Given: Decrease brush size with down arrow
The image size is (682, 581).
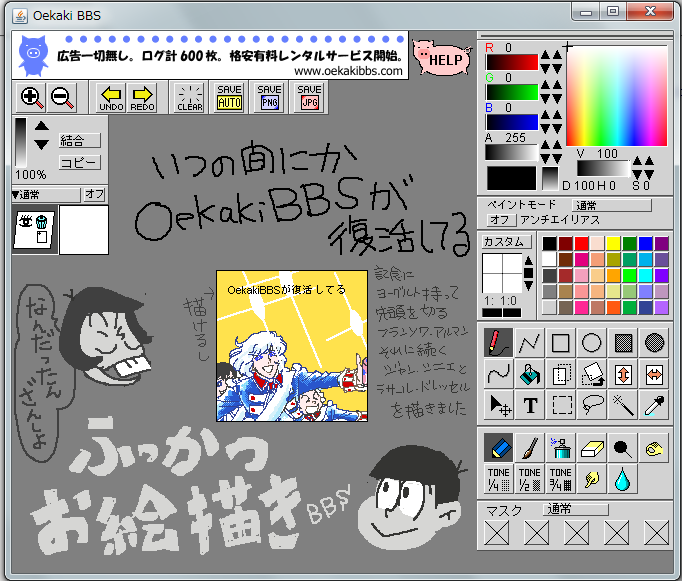Looking at the screenshot, I should 528,286.
